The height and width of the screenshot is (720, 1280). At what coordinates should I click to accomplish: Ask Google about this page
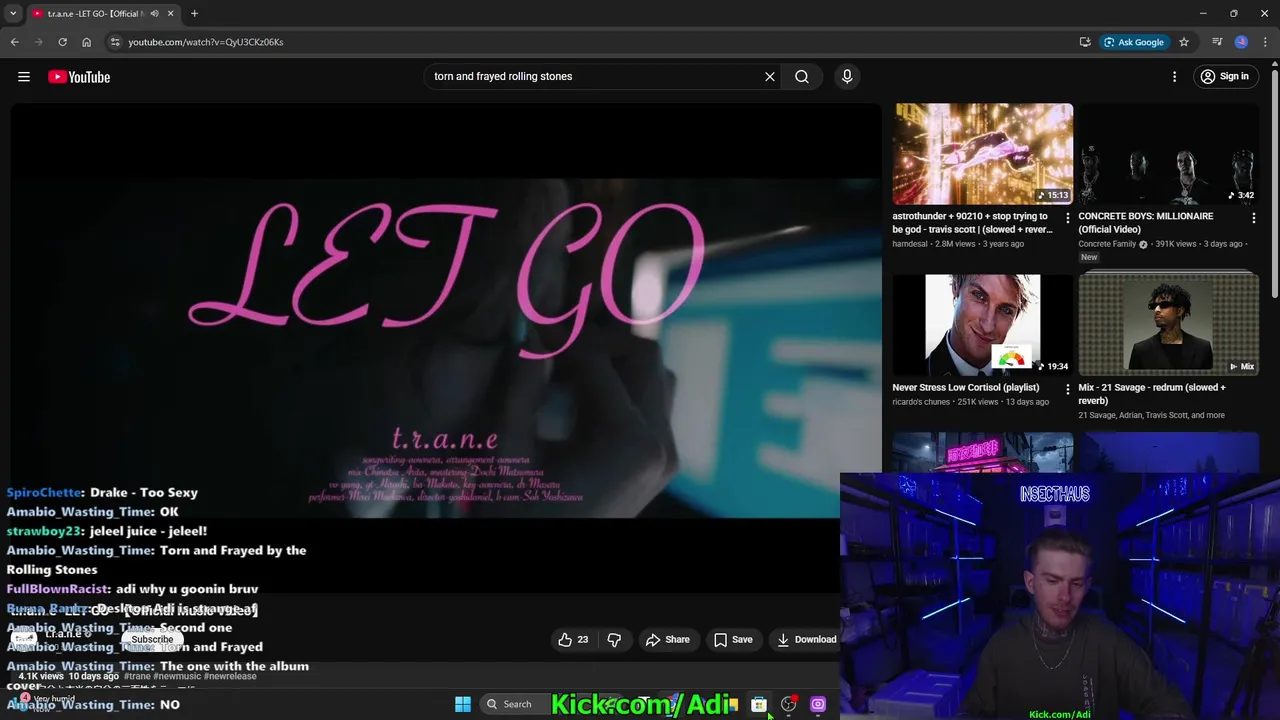click(x=1134, y=42)
